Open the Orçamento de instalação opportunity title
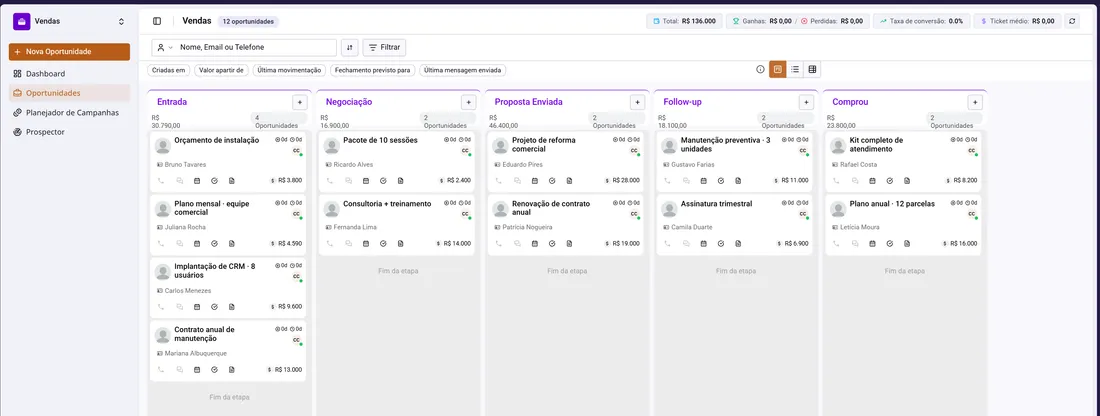Screen dimensions: 1100x416 tap(217, 140)
